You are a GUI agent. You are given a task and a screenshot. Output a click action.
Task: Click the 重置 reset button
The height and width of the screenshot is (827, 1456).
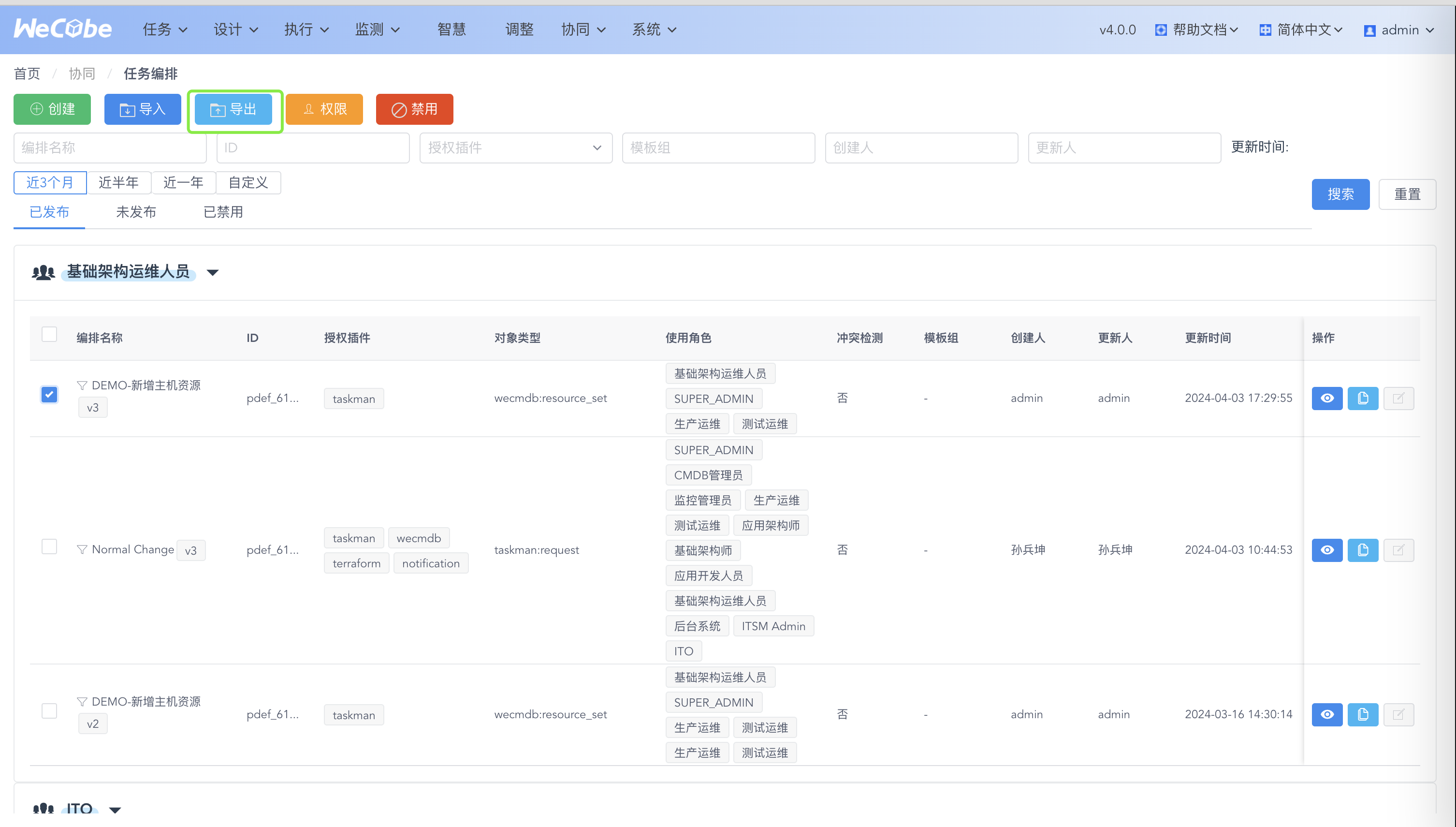tap(1407, 194)
